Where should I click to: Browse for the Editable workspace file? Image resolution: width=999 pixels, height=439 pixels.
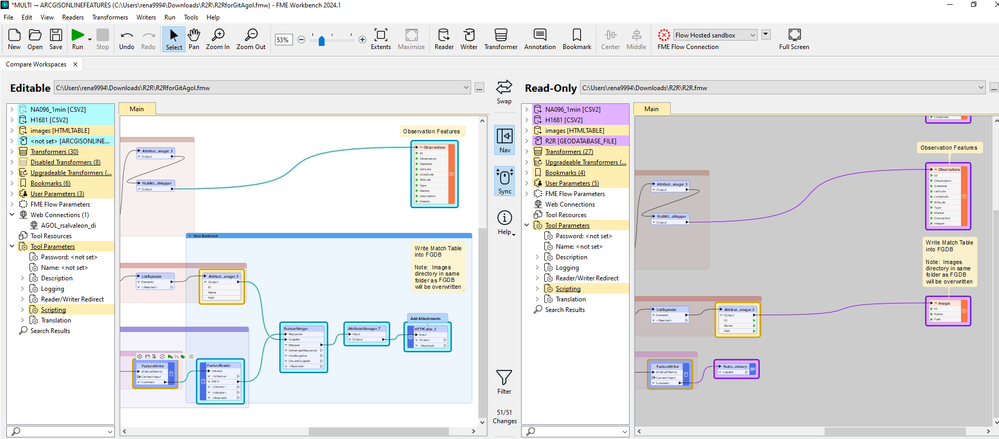coord(480,89)
